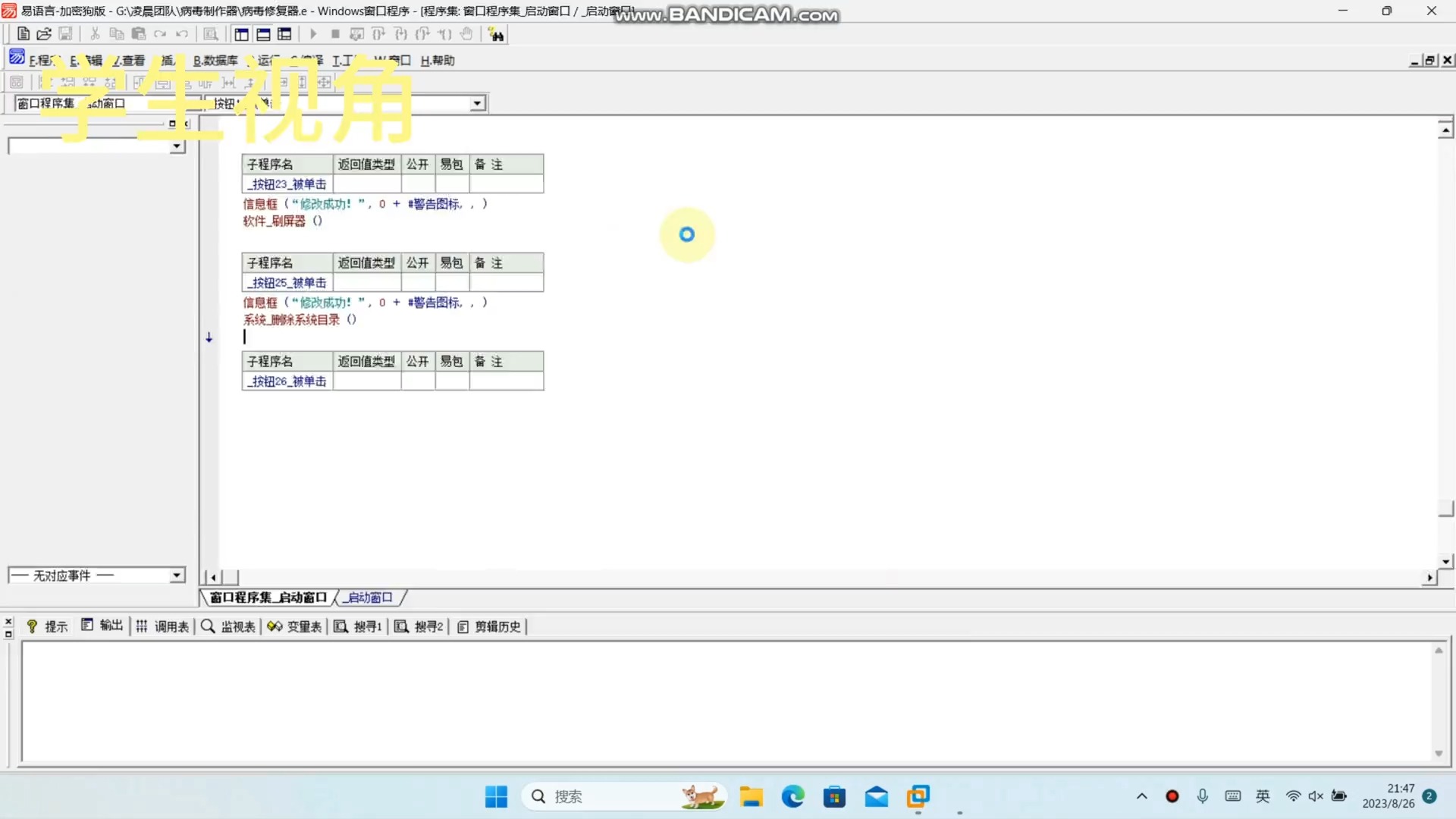Screen dimensions: 1456x819
Task: Switch to the _启动窗口 tab
Action: [x=369, y=598]
